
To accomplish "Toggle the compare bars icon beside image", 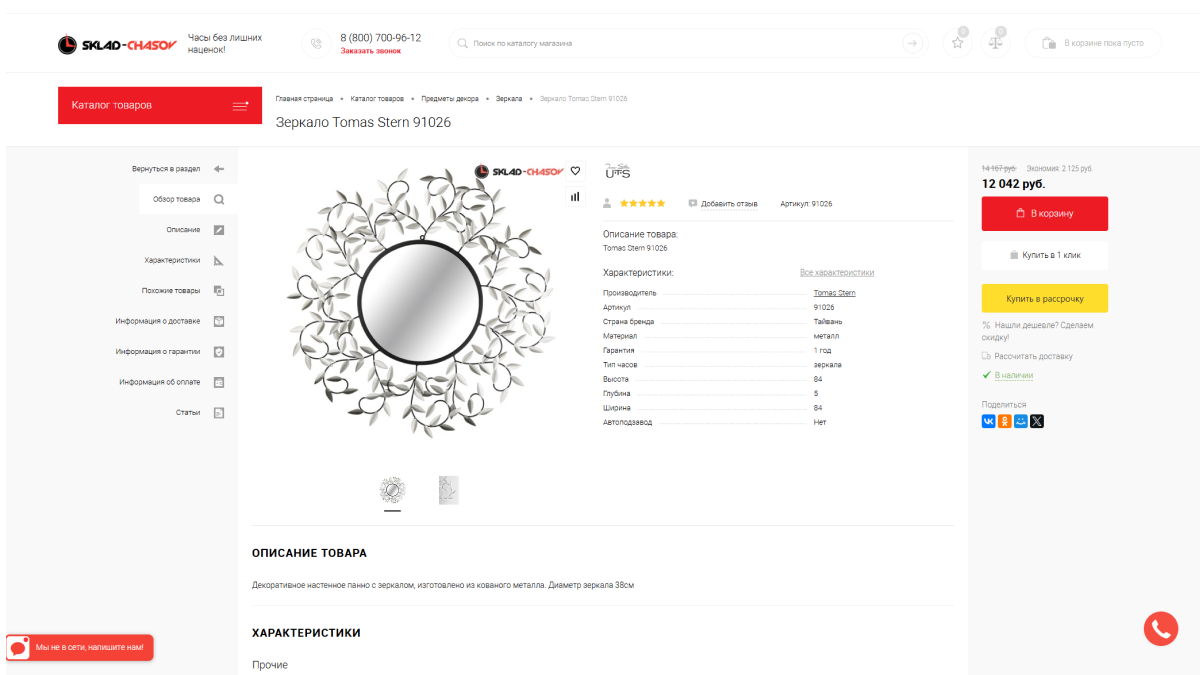I will pyautogui.click(x=575, y=197).
